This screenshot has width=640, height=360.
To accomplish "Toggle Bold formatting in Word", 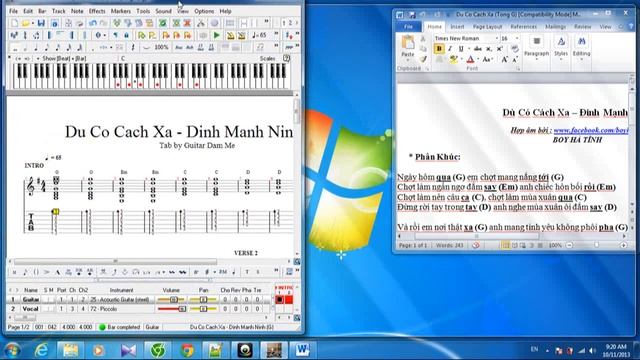I will pyautogui.click(x=439, y=49).
